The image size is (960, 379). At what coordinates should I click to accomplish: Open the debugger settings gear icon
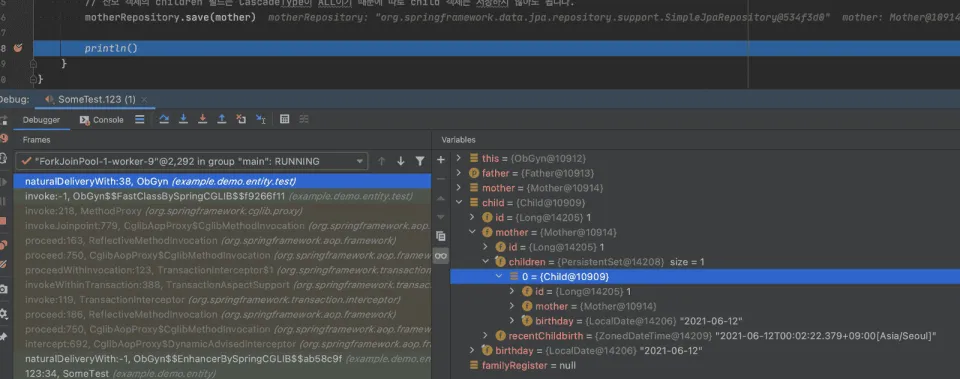pos(4,313)
